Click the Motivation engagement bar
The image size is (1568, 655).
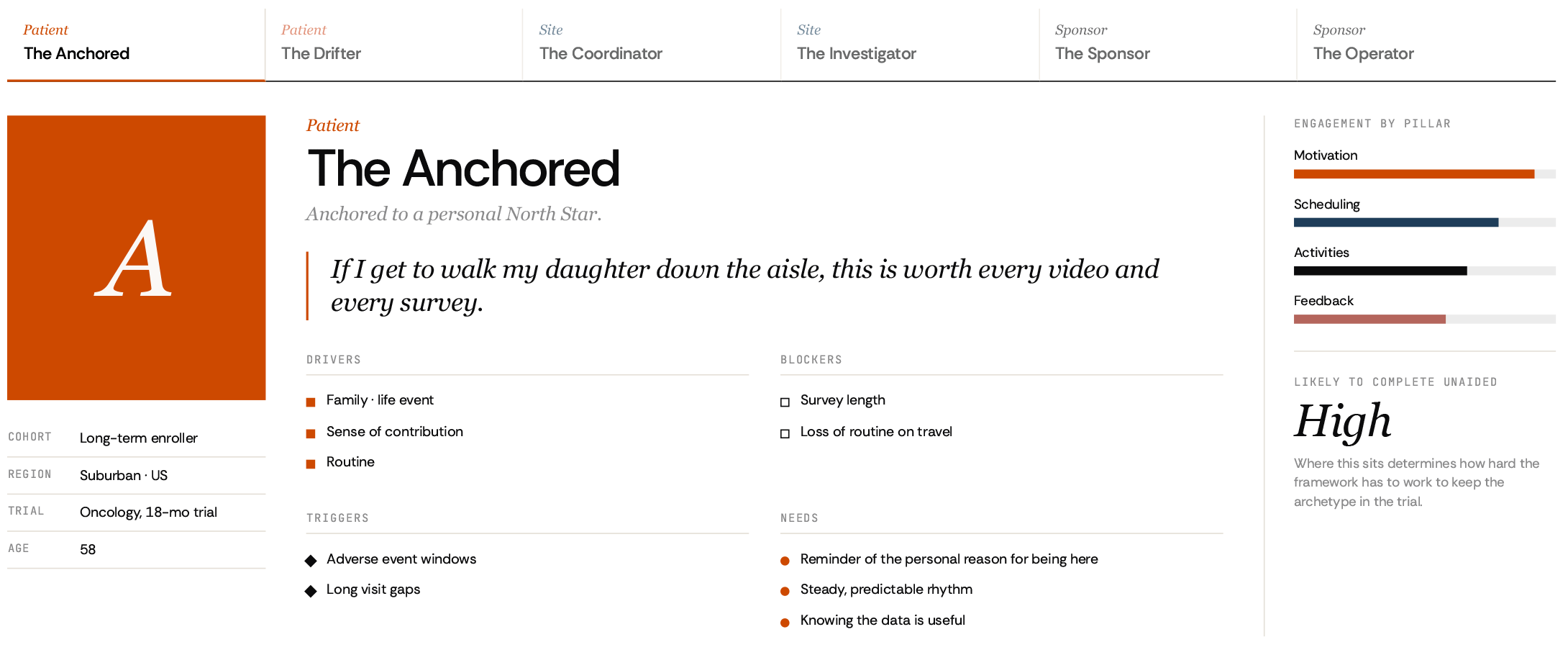[1424, 173]
